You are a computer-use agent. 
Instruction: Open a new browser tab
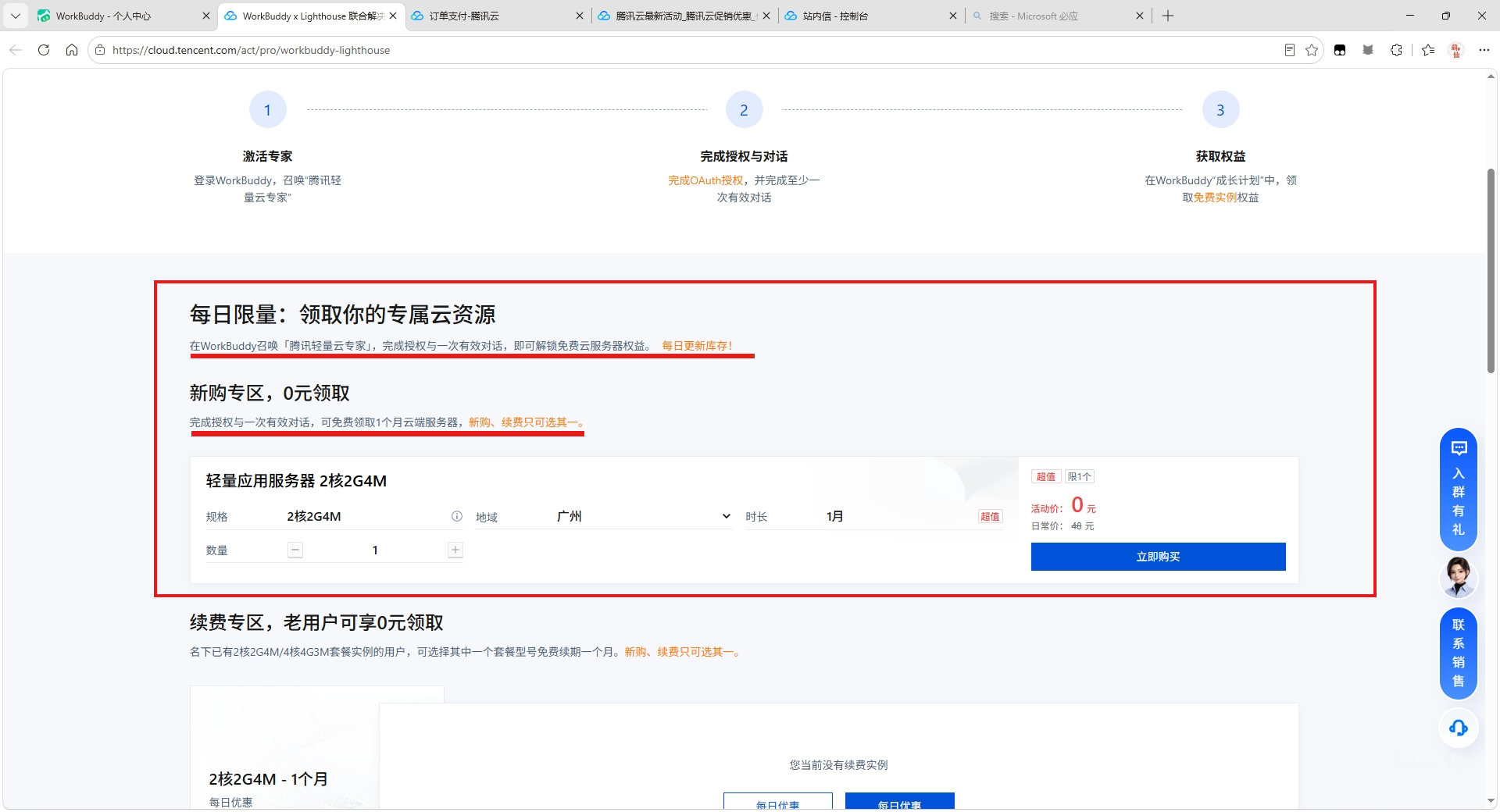point(1168,16)
